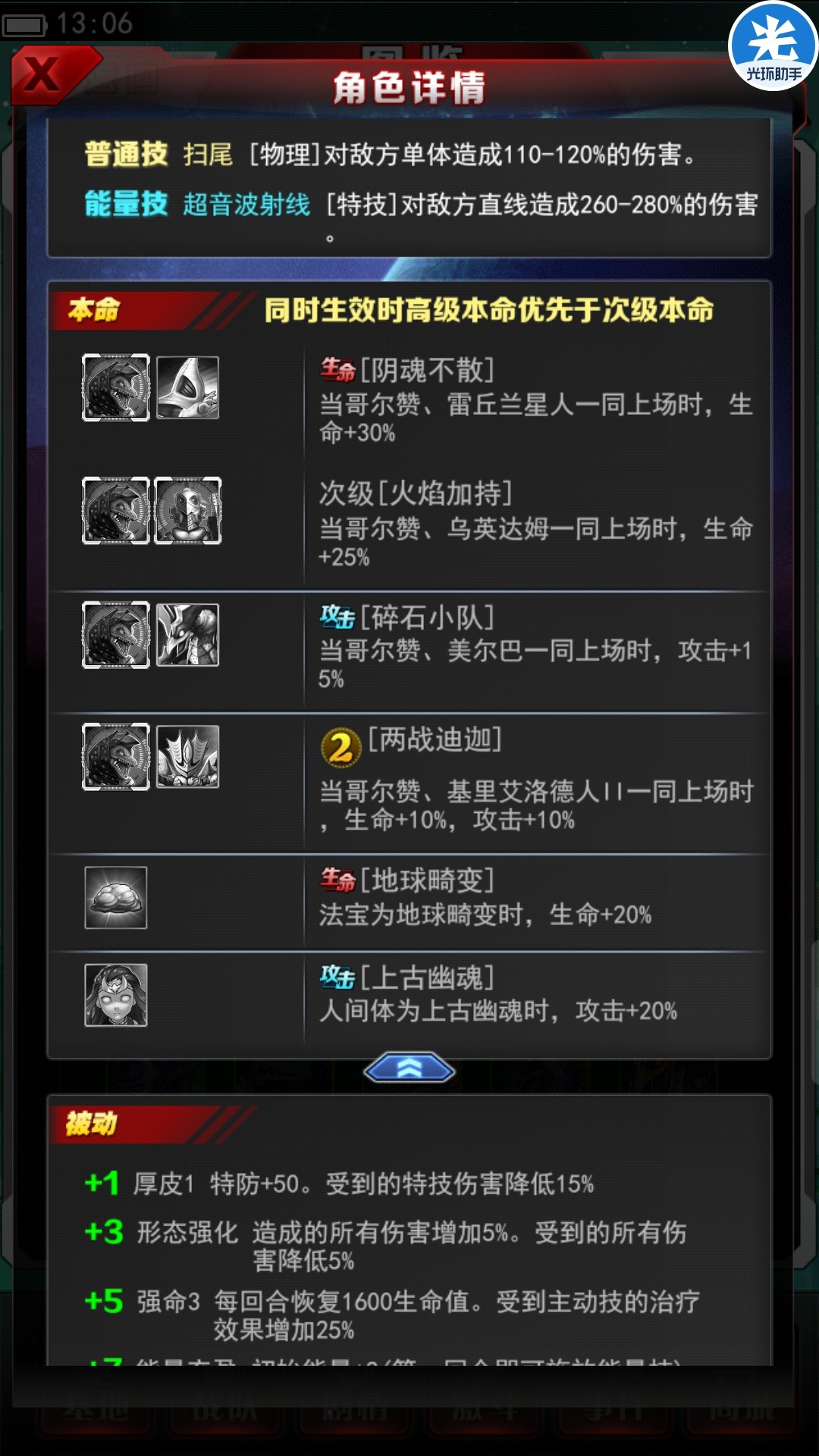Screen dimensions: 819x1456
Task: Select 美尔巴 portrait in 碎石小队 row
Action: [x=188, y=635]
